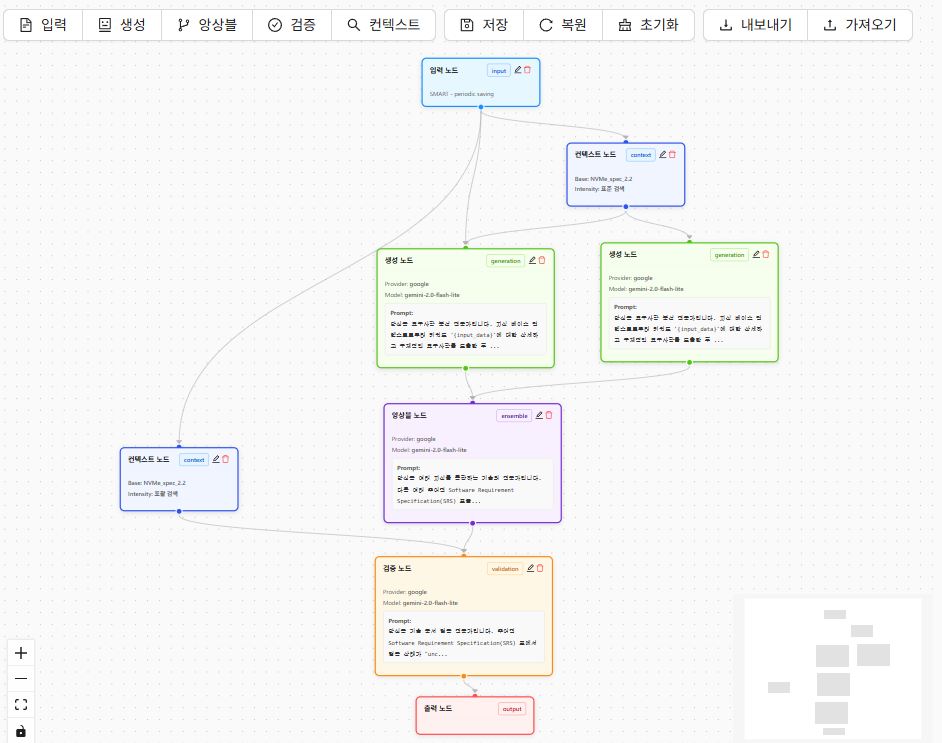
Task: Click 'SMART - periodic saving' text in input node
Action: (x=461, y=94)
